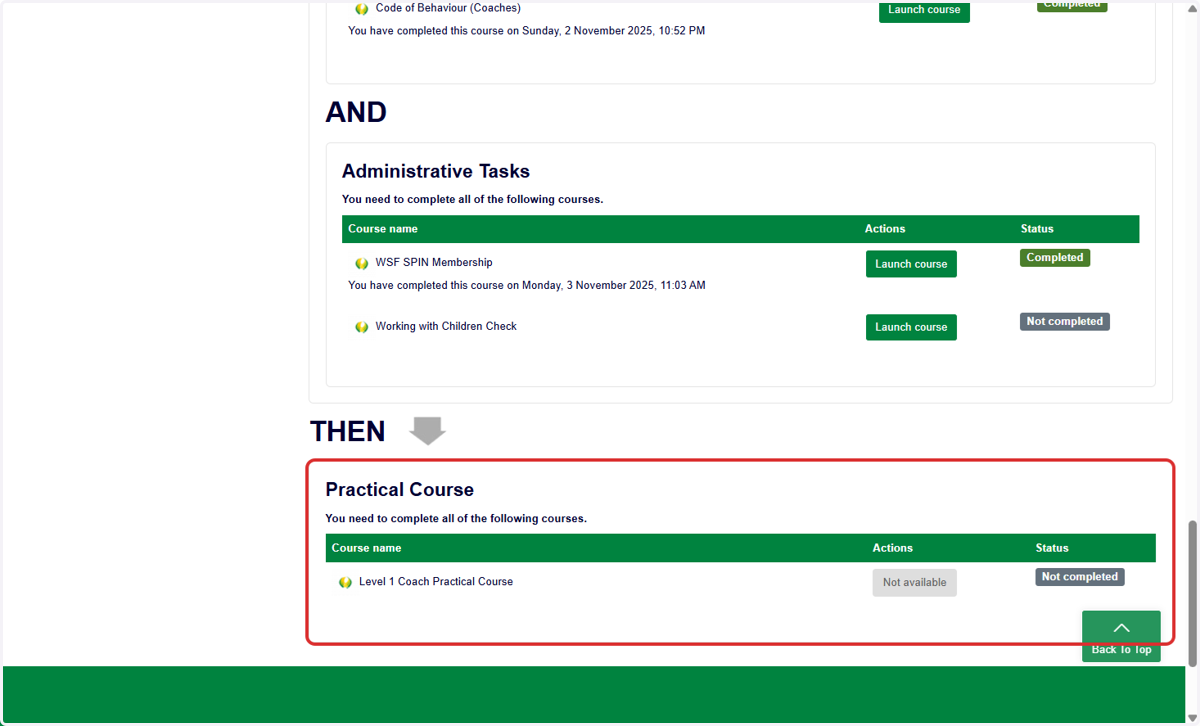Click the page vertical scrollbar thumb

[1192, 592]
